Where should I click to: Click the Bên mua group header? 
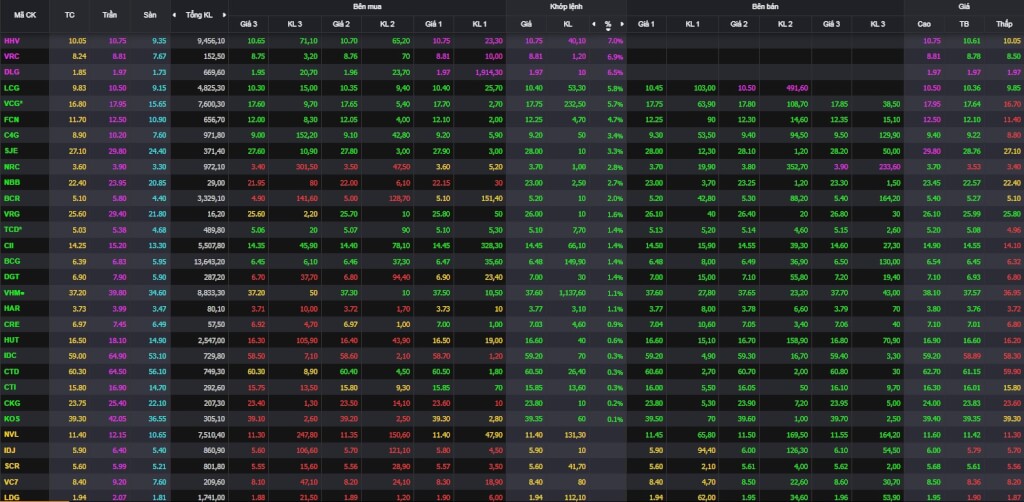pyautogui.click(x=366, y=6)
